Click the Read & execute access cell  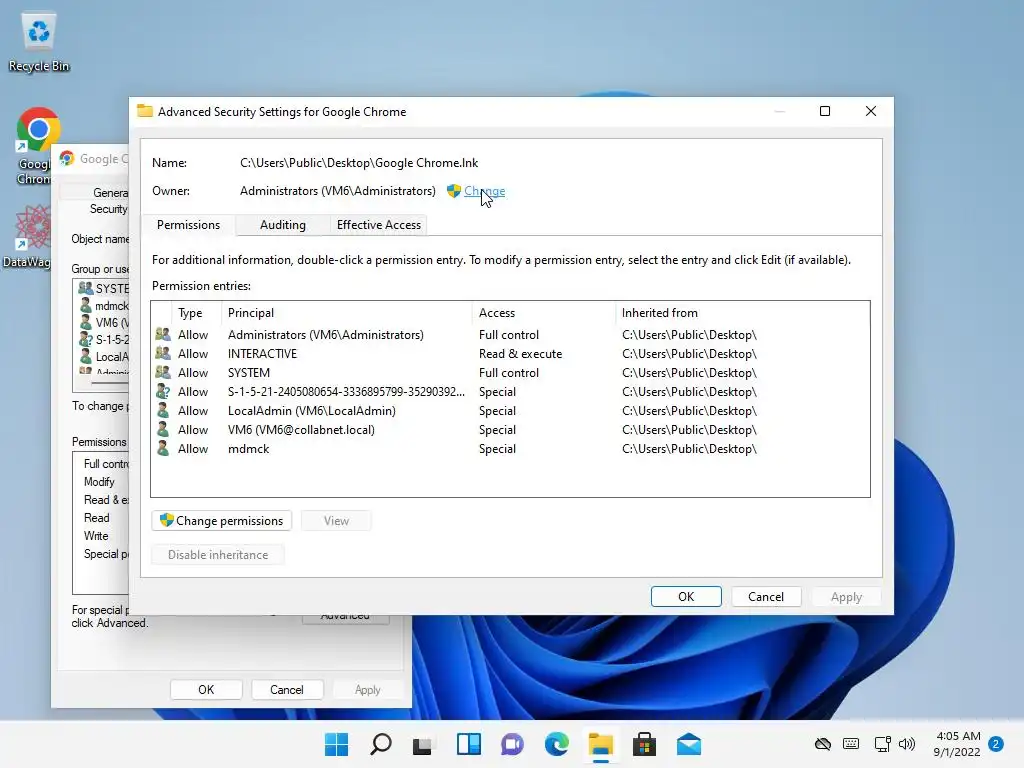(x=520, y=353)
